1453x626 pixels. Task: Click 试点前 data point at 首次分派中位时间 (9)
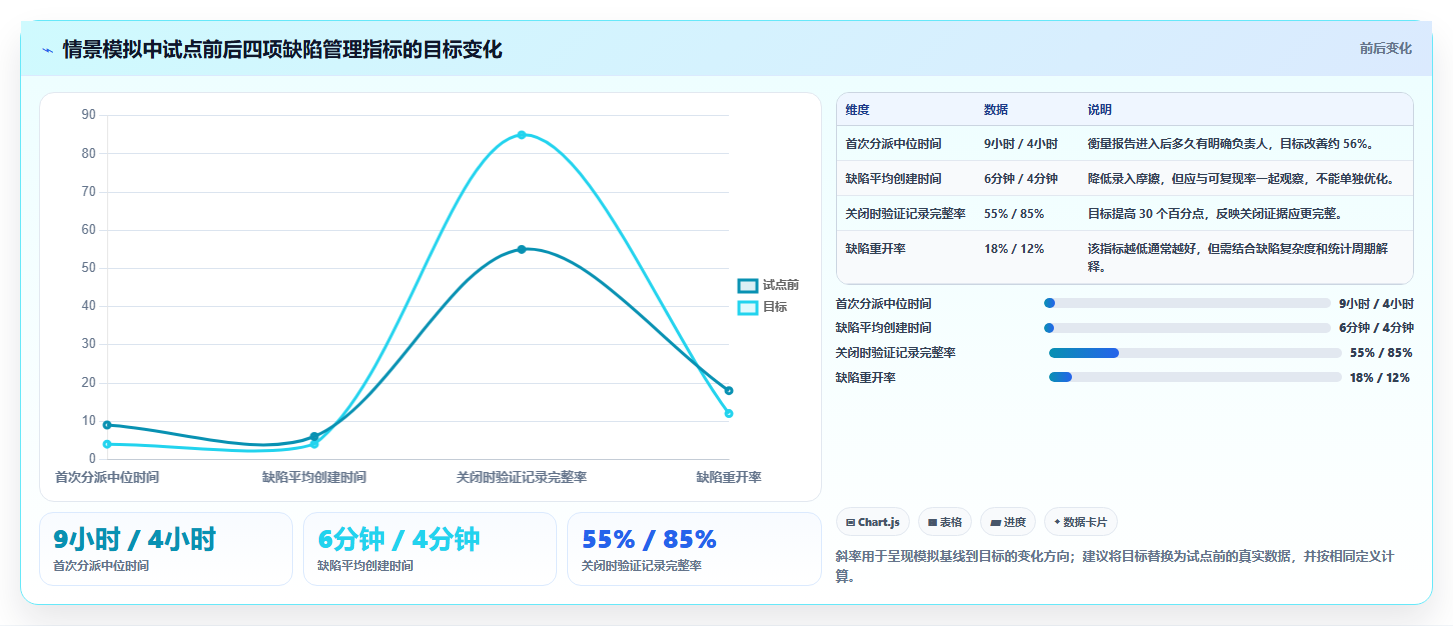pyautogui.click(x=107, y=425)
